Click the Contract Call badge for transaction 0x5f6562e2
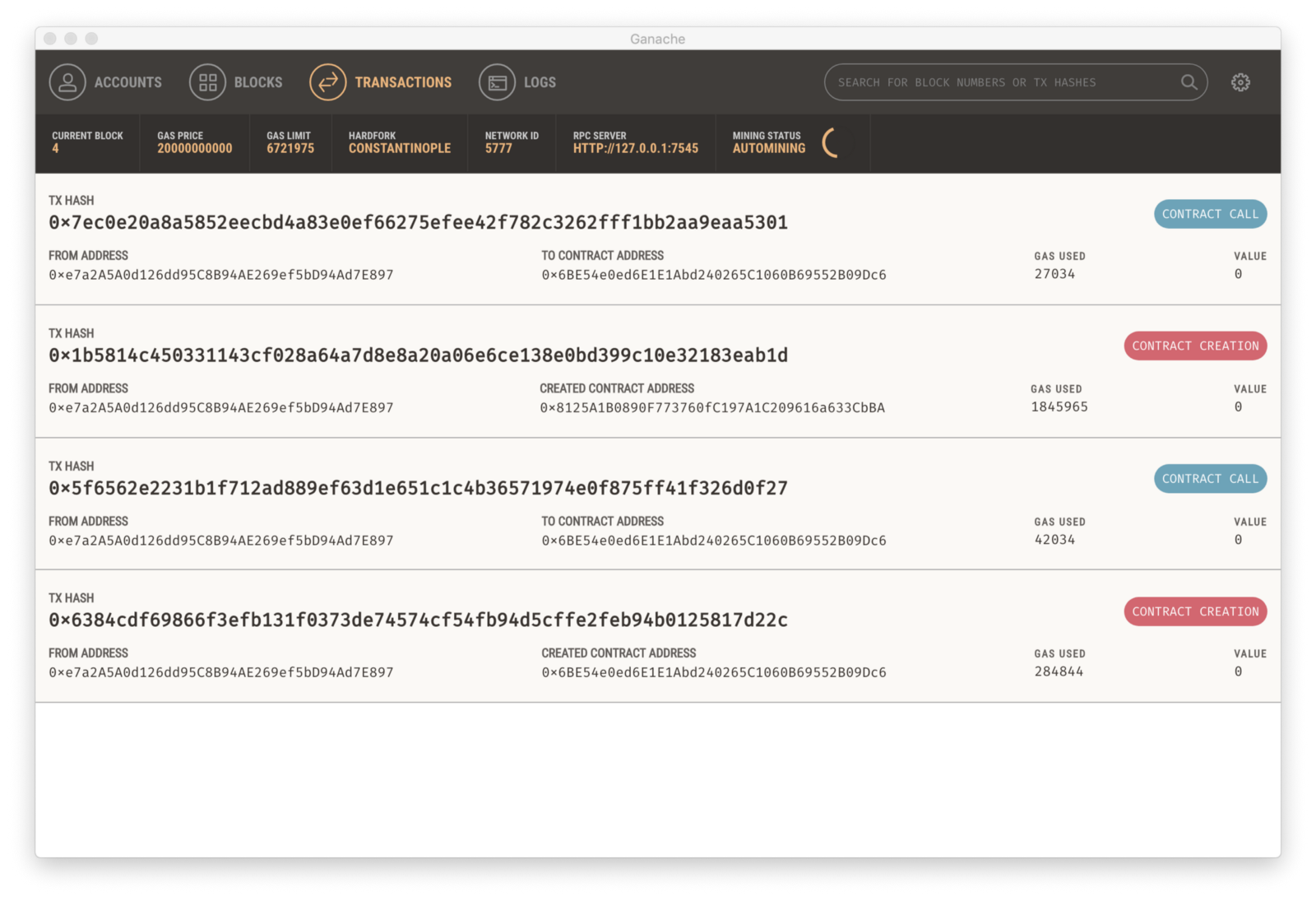 click(1210, 479)
